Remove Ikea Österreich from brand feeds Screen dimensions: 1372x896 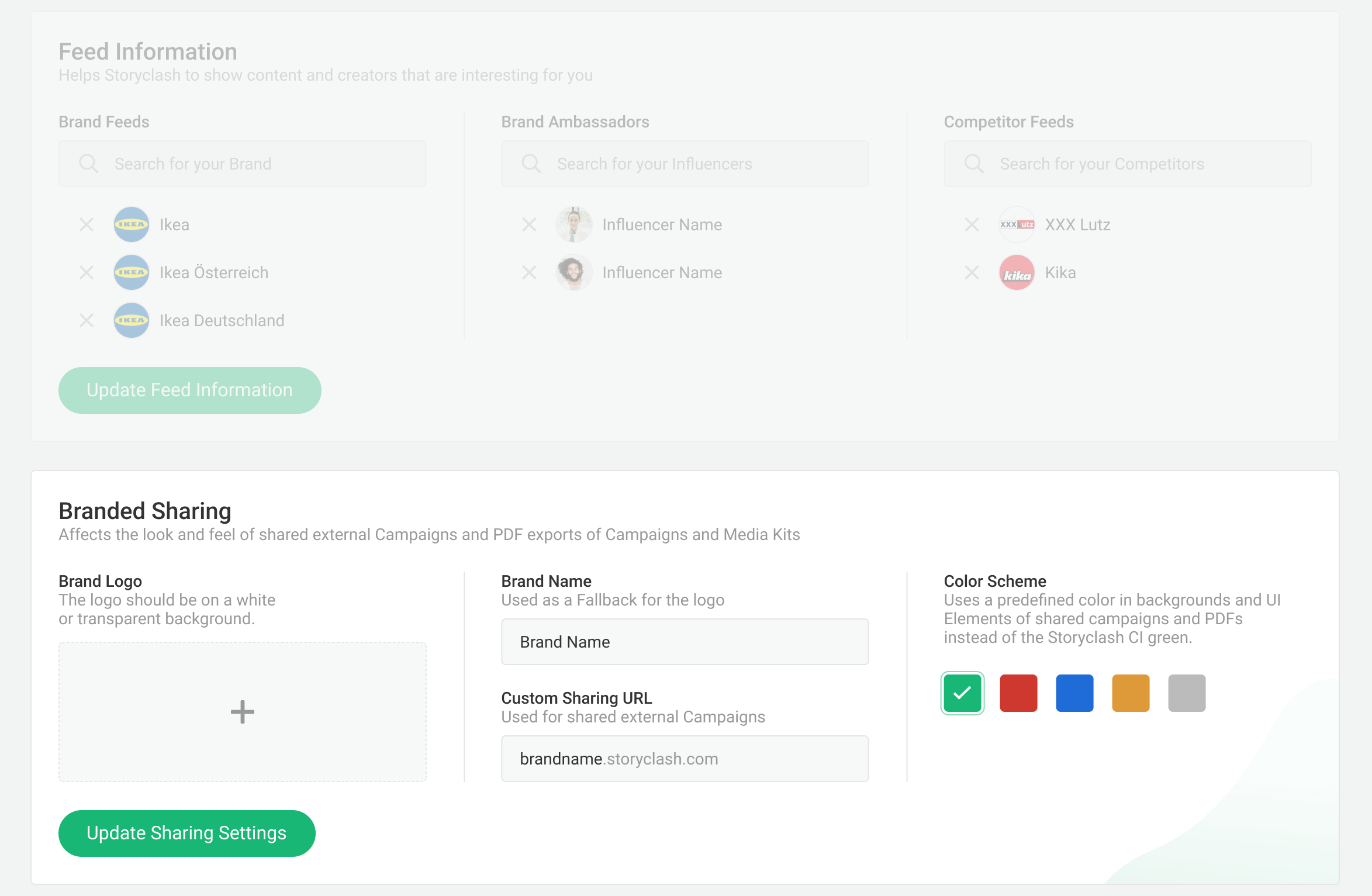point(87,272)
